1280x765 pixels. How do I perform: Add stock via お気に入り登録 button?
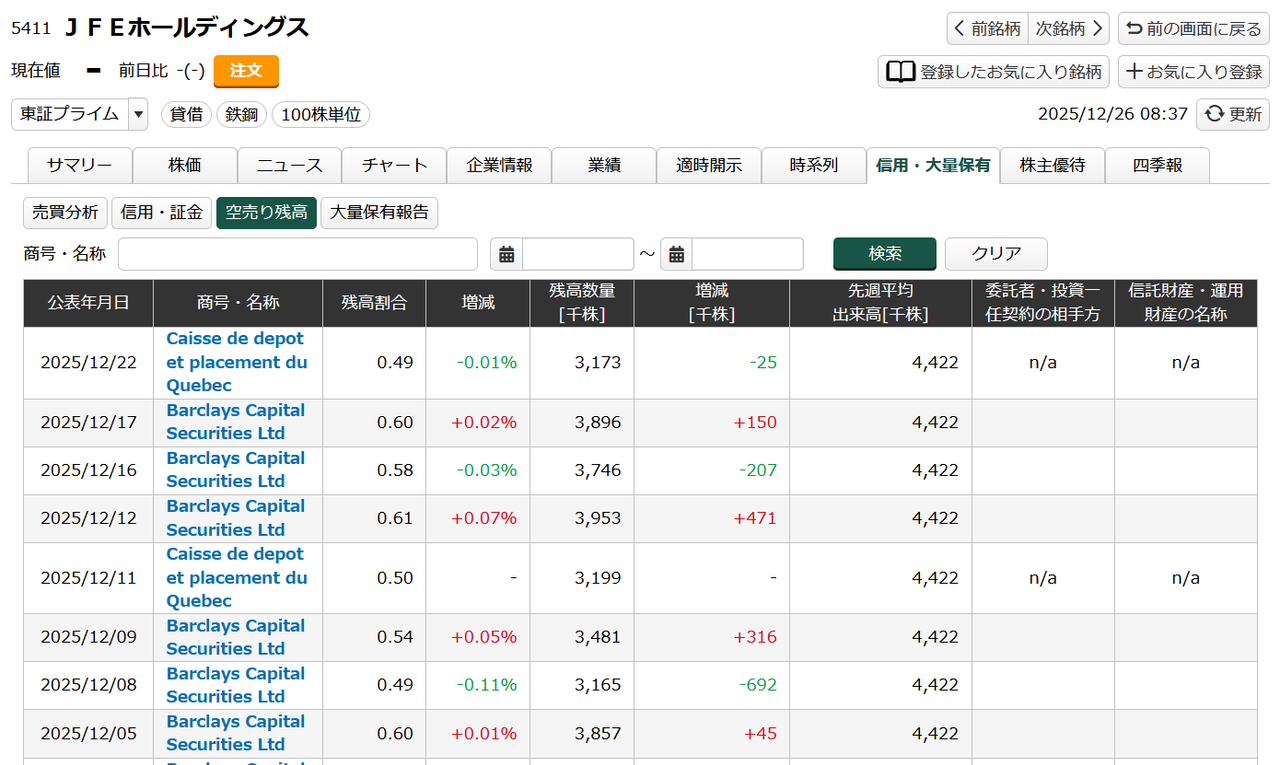(1194, 72)
